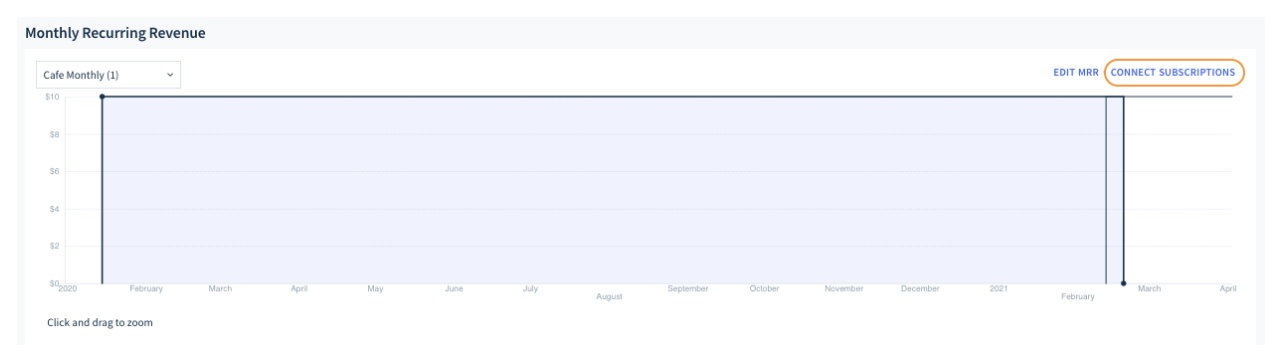This screenshot has width=1272, height=362.
Task: Click the dropdown chevron beside Cafe Monthly
Action: coord(169,75)
